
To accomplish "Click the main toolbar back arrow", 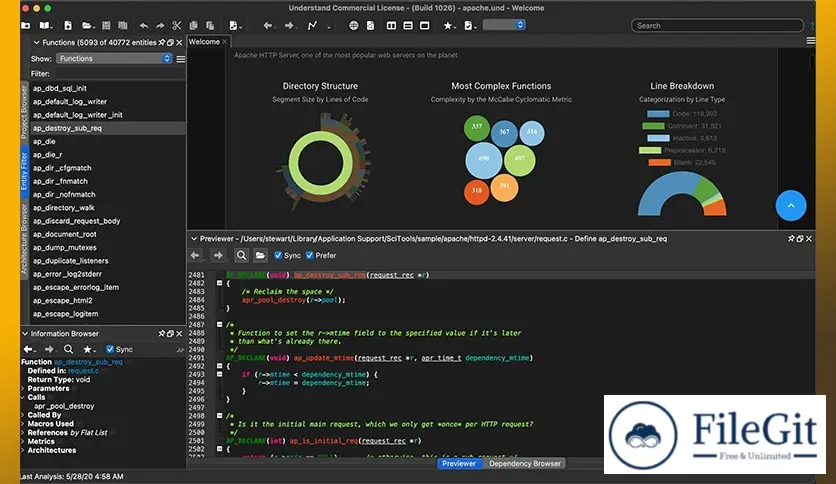I will point(268,26).
